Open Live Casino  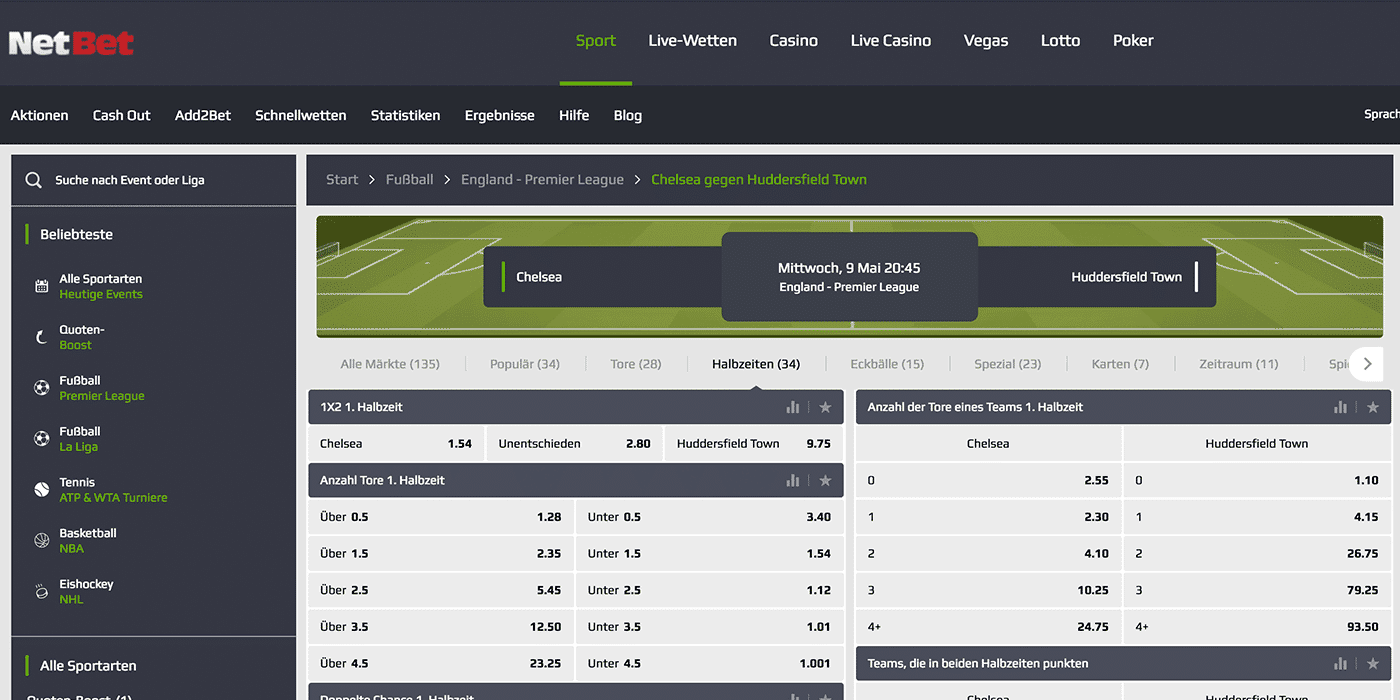click(891, 41)
